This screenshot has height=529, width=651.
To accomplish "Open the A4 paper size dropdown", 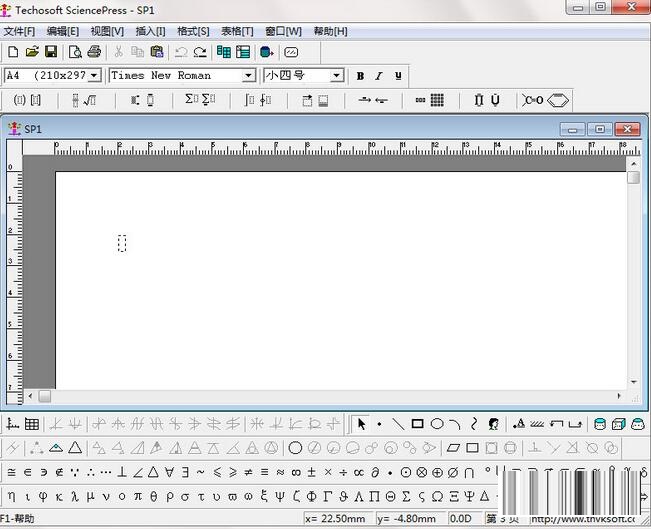I will (95, 76).
